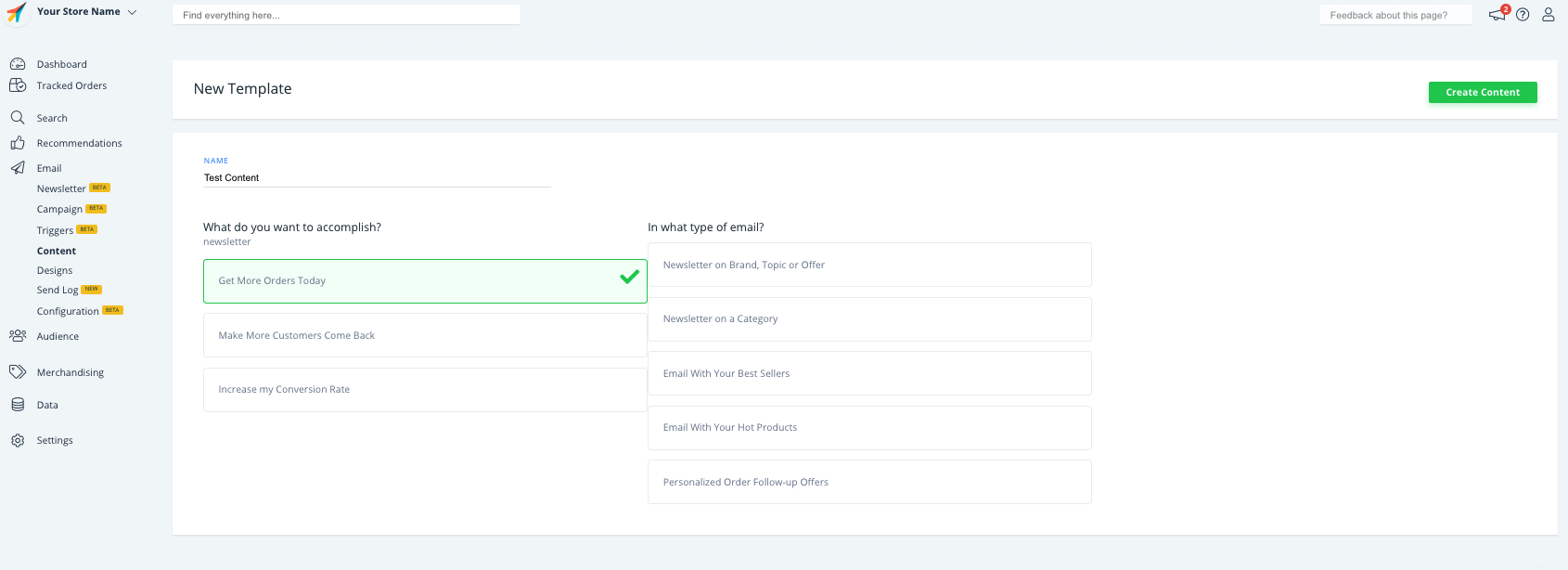Open the help question mark icon
Screen dimensions: 1568x570
(x=1523, y=15)
